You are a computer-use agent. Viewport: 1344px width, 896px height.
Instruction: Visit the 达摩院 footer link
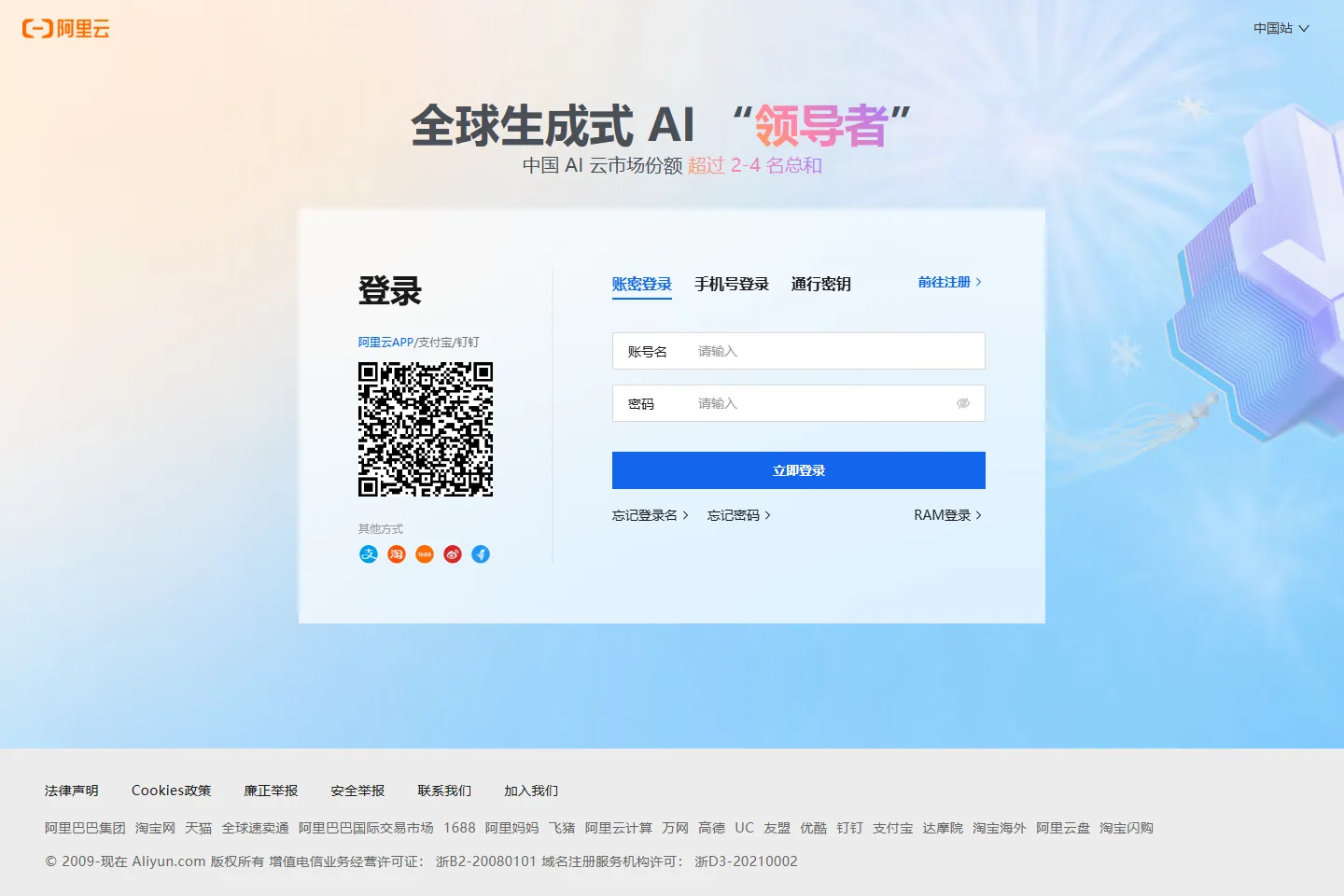coord(943,828)
